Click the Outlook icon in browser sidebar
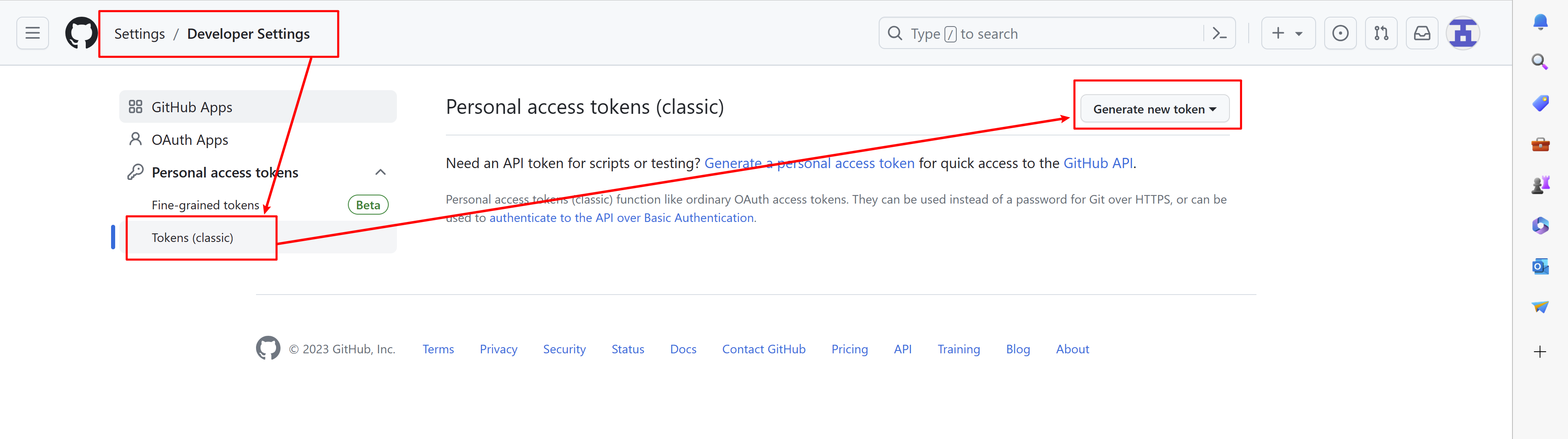Image resolution: width=1568 pixels, height=439 pixels. pyautogui.click(x=1539, y=266)
